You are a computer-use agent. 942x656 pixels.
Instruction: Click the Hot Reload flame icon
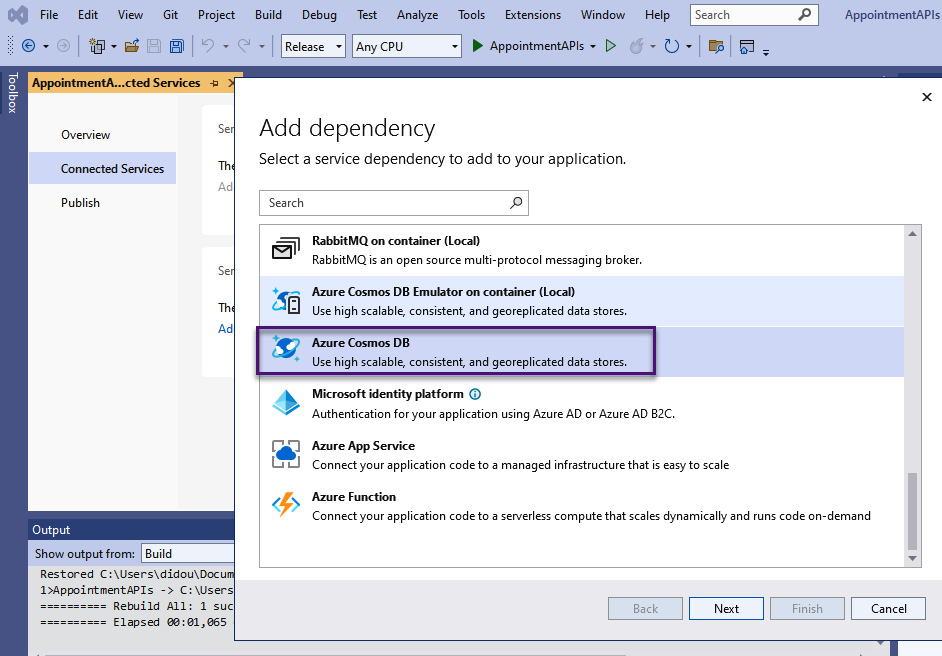pos(637,46)
